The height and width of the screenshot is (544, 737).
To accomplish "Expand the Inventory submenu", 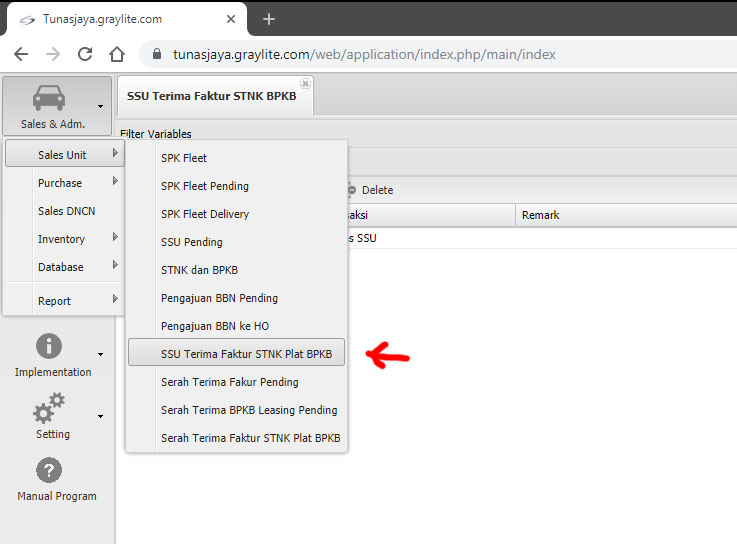I will click(64, 239).
